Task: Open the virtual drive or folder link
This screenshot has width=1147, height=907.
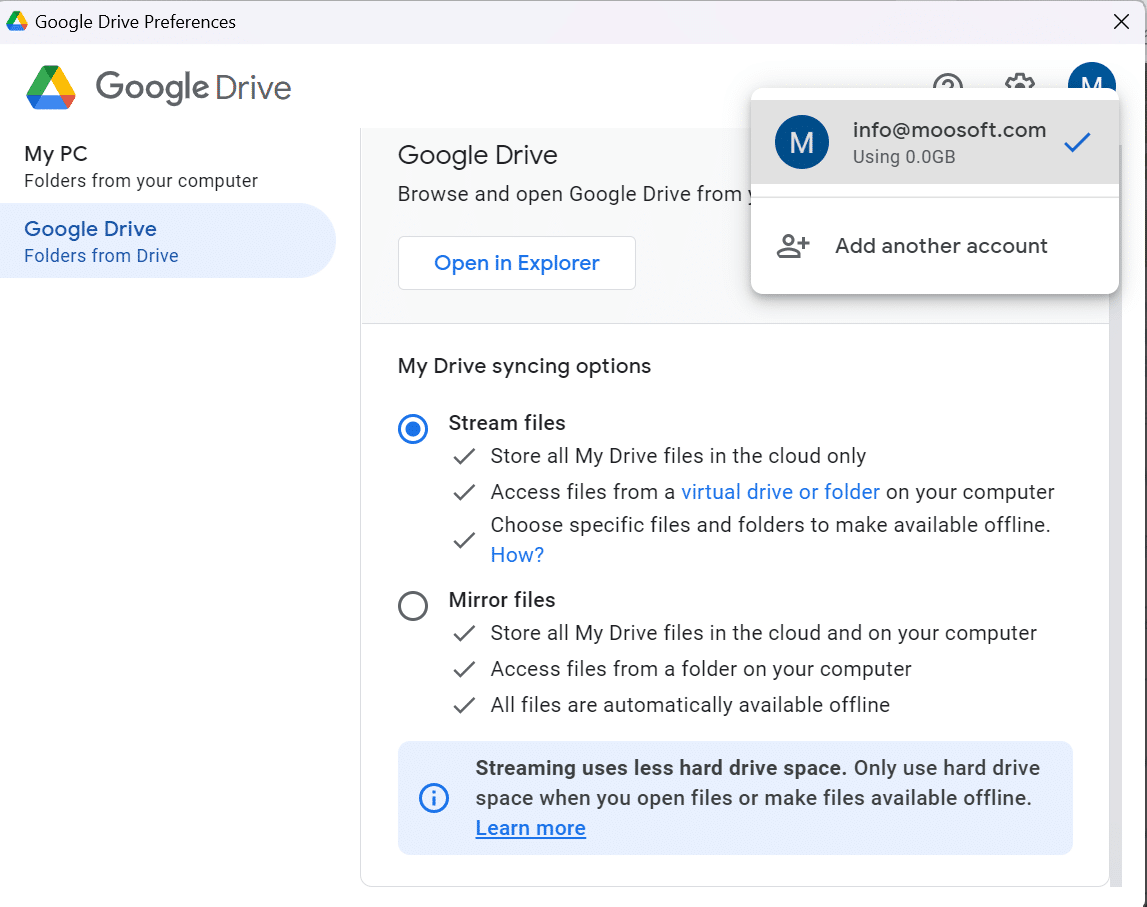Action: (781, 492)
